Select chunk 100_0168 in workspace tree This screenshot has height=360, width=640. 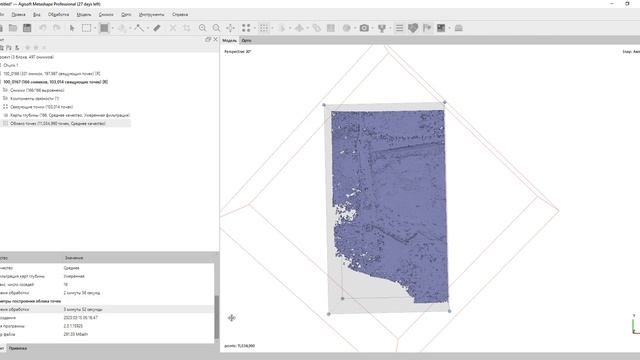point(52,74)
